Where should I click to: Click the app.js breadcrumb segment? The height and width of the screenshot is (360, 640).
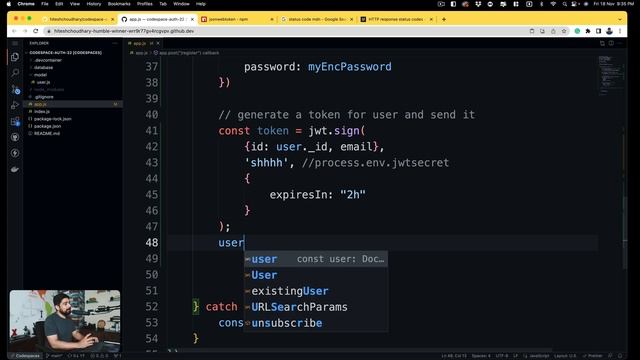[x=141, y=53]
